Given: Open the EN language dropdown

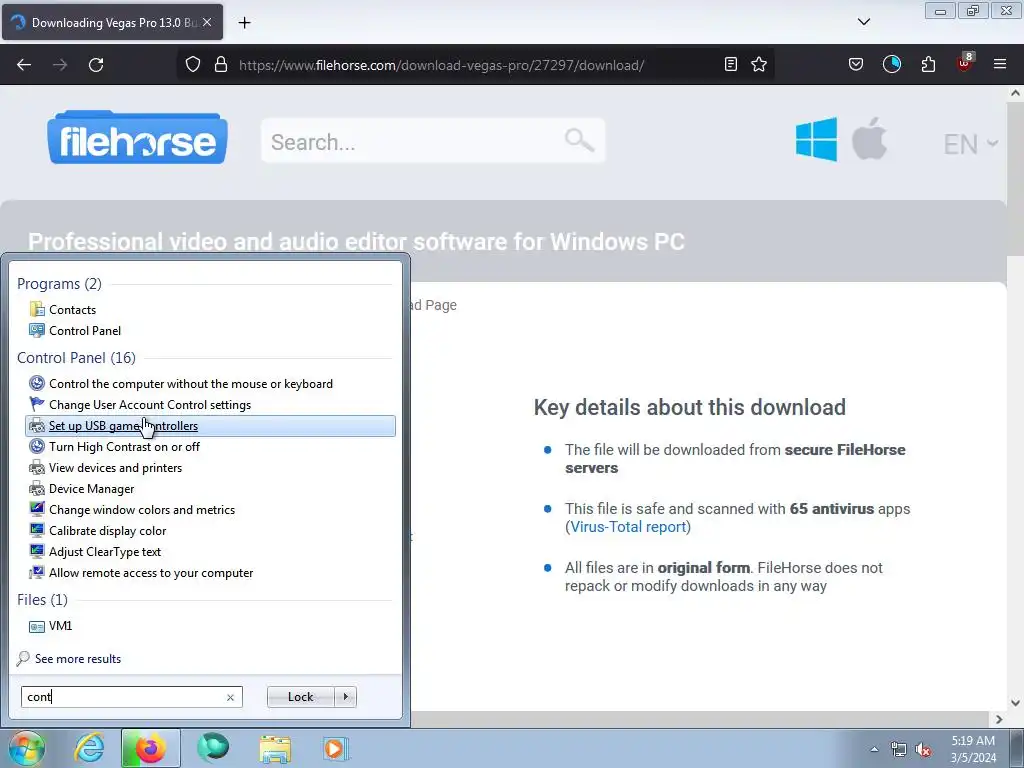Looking at the screenshot, I should (970, 144).
